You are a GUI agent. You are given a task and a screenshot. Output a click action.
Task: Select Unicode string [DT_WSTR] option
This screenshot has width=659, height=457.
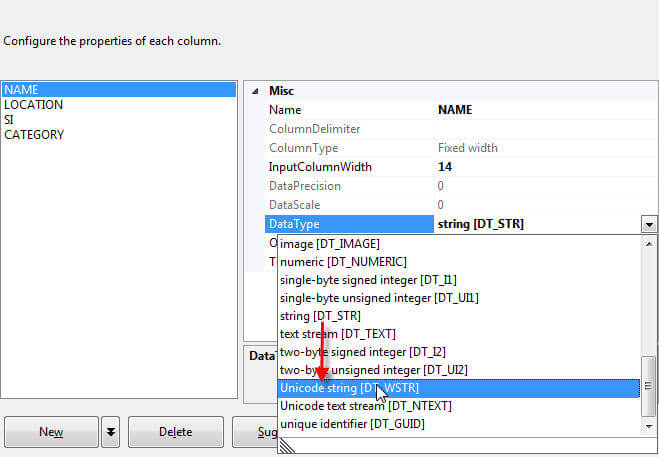click(x=347, y=388)
